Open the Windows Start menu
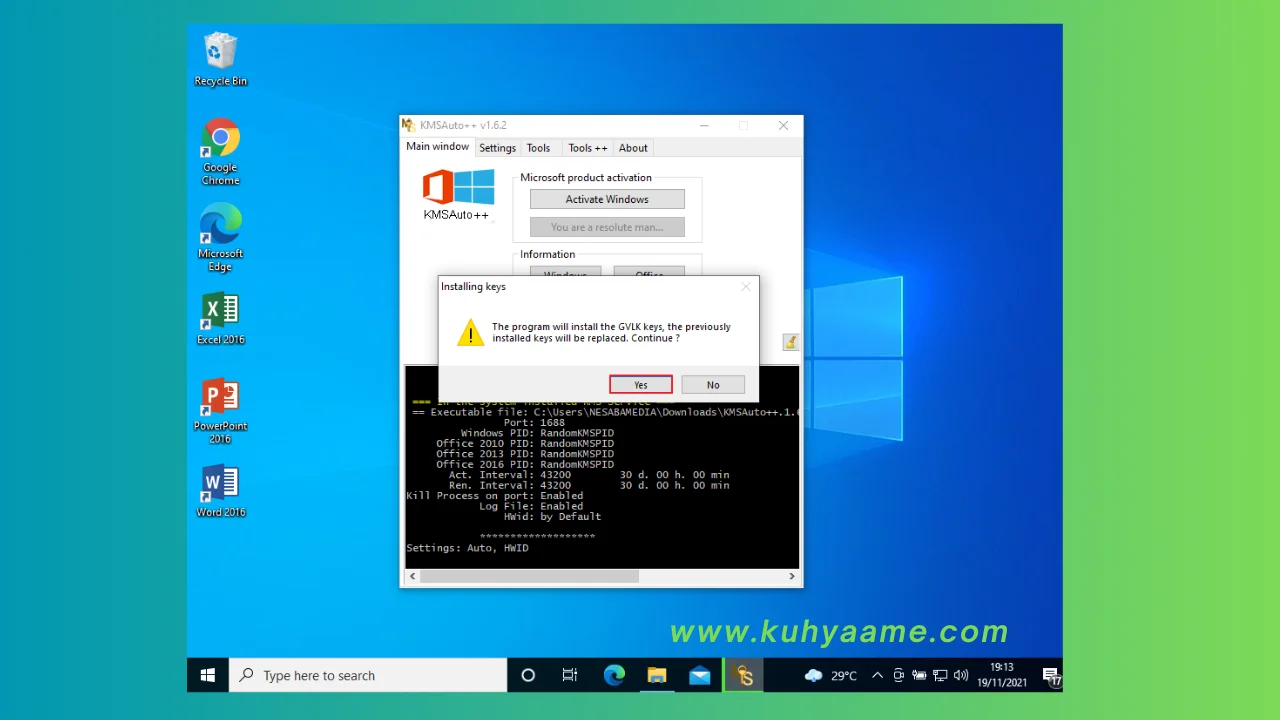 tap(208, 675)
